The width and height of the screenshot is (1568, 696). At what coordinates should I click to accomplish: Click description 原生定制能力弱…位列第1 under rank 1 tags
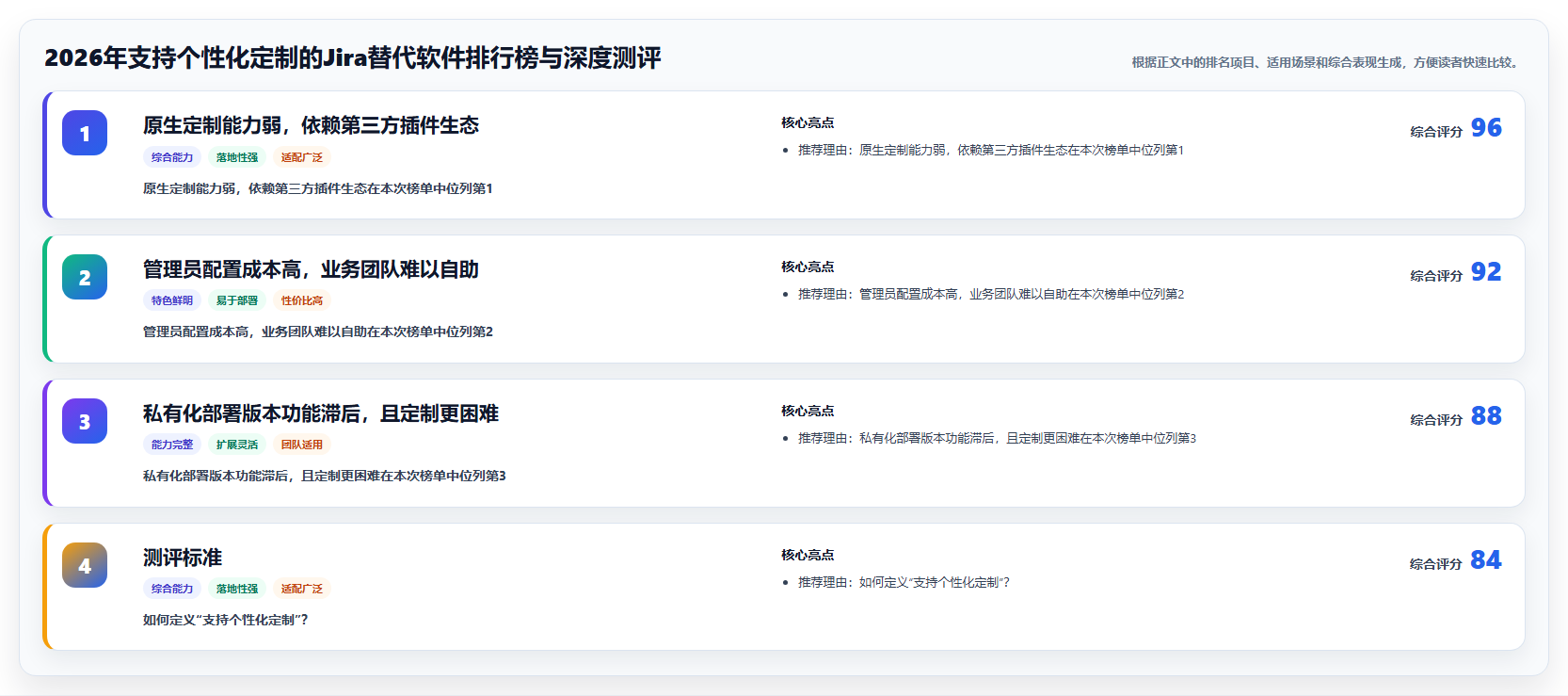[318, 188]
